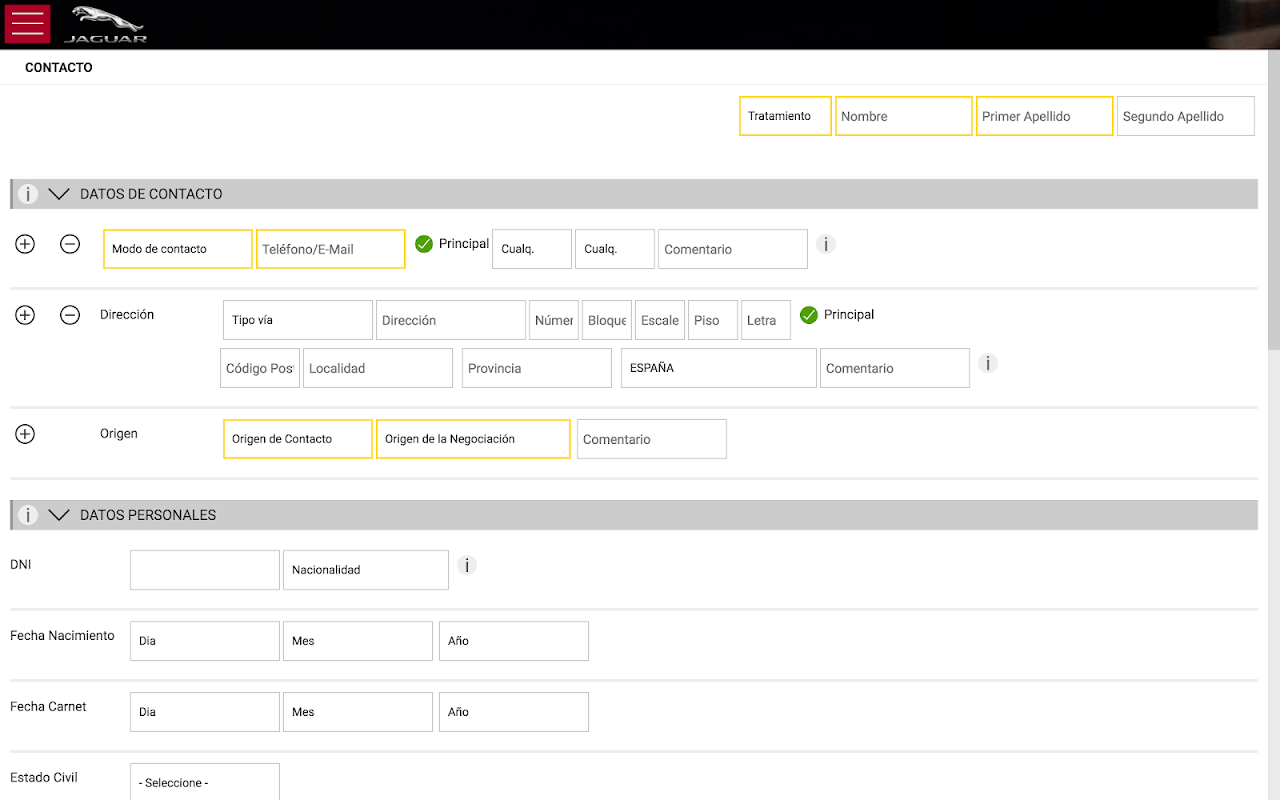1280x800 pixels.
Task: Open the Modo de contacto dropdown
Action: [x=178, y=249]
